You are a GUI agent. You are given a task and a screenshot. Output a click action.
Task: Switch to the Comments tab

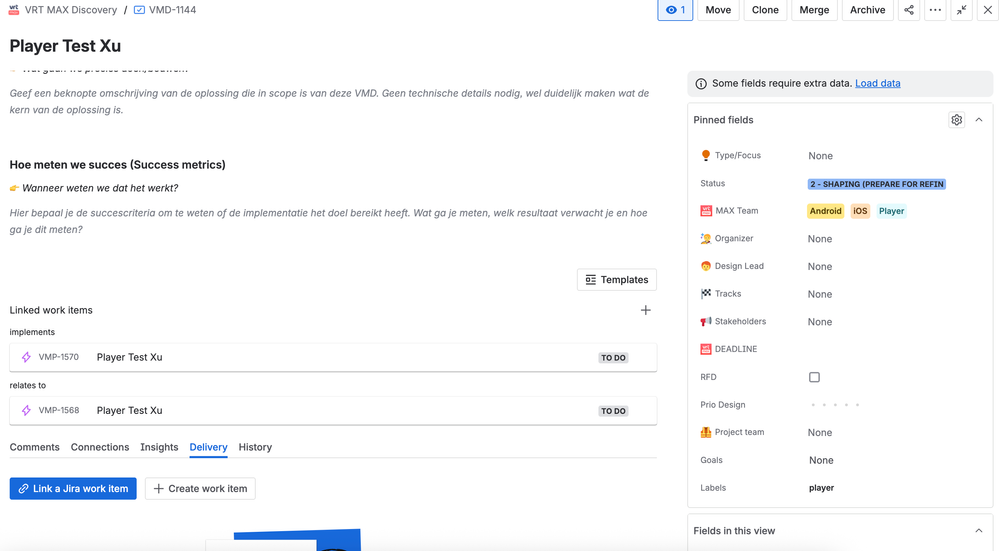point(34,447)
